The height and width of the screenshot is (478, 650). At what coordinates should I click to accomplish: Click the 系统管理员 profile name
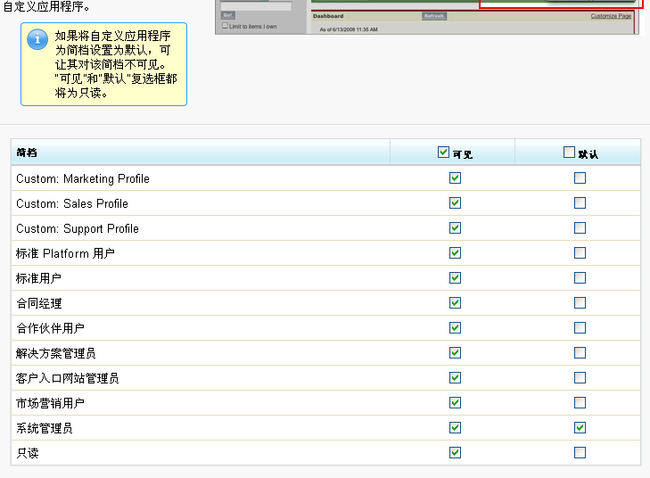pyautogui.click(x=44, y=428)
